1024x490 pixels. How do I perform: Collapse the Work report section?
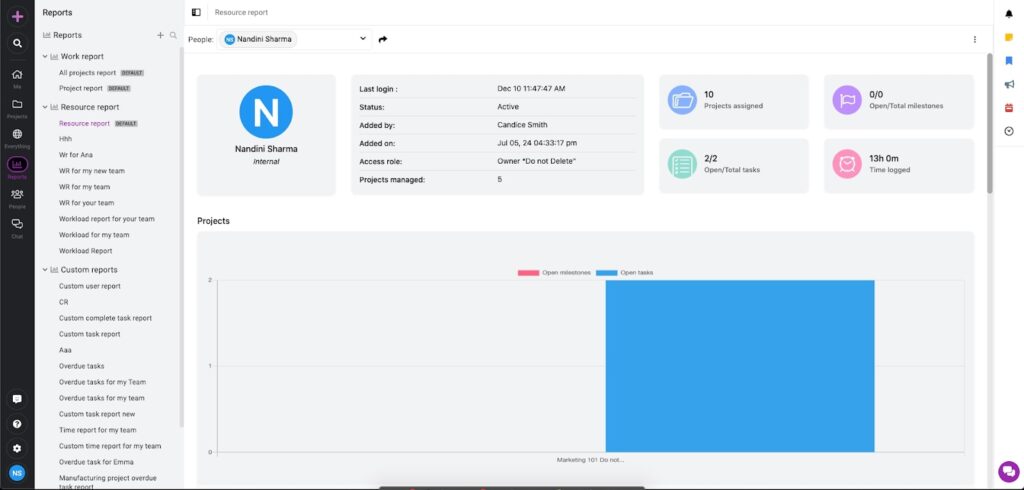45,56
